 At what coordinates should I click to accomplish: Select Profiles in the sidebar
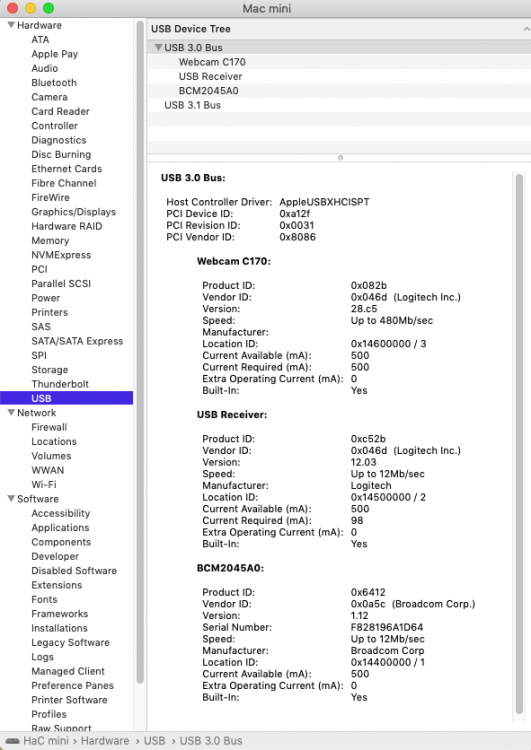click(49, 714)
